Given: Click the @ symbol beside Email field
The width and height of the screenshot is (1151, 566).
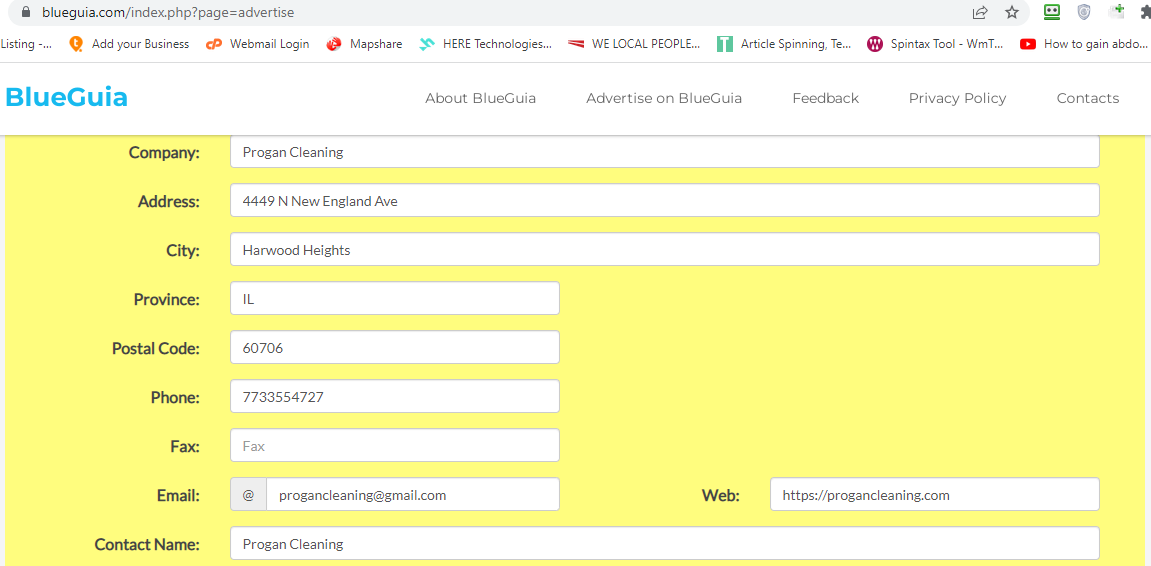Looking at the screenshot, I should click(x=248, y=495).
